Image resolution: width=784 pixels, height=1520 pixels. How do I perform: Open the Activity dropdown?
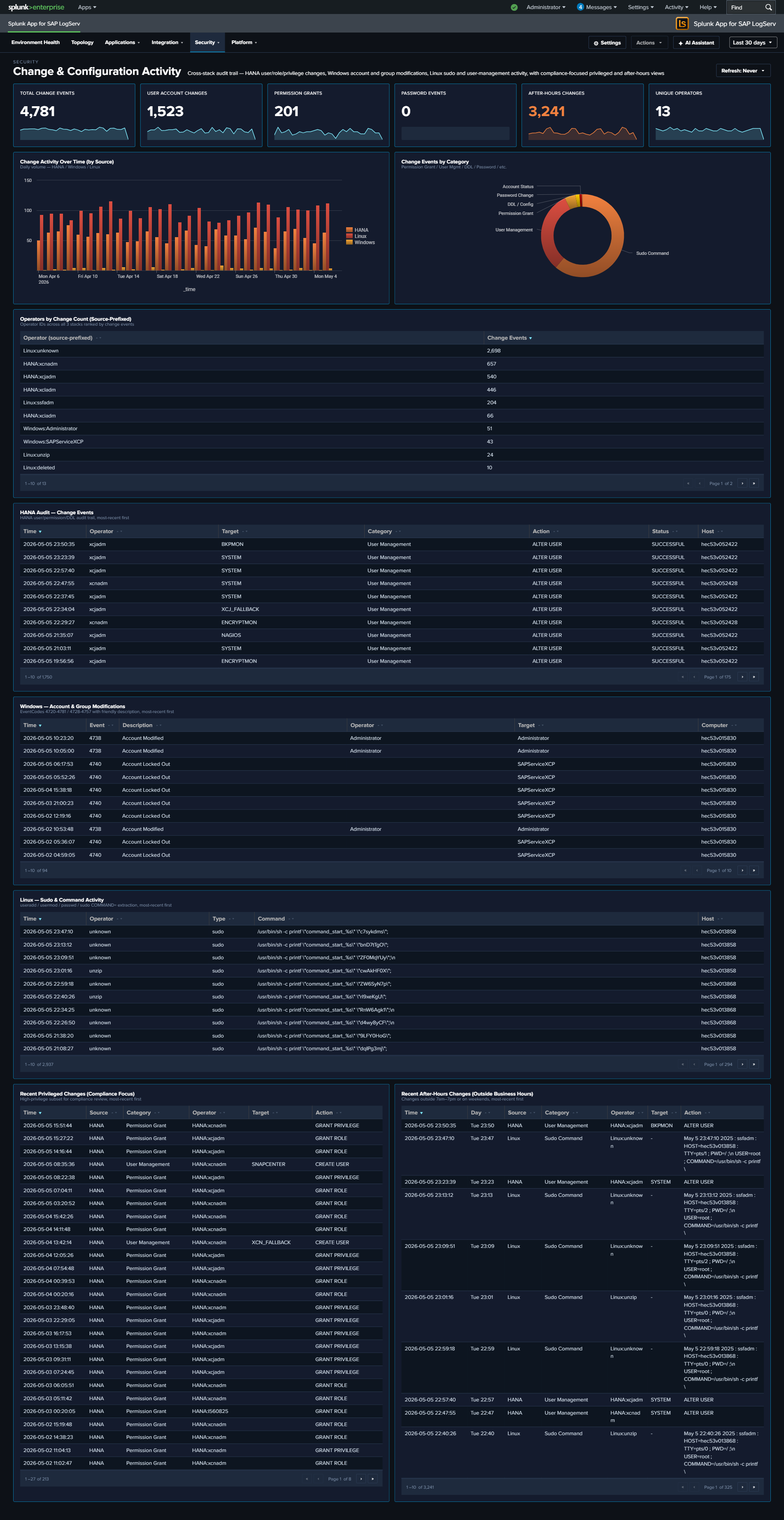coord(677,7)
